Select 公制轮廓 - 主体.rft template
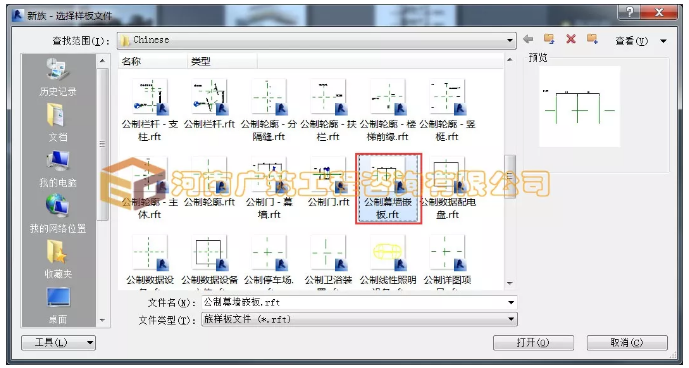The image size is (689, 368). 150,188
